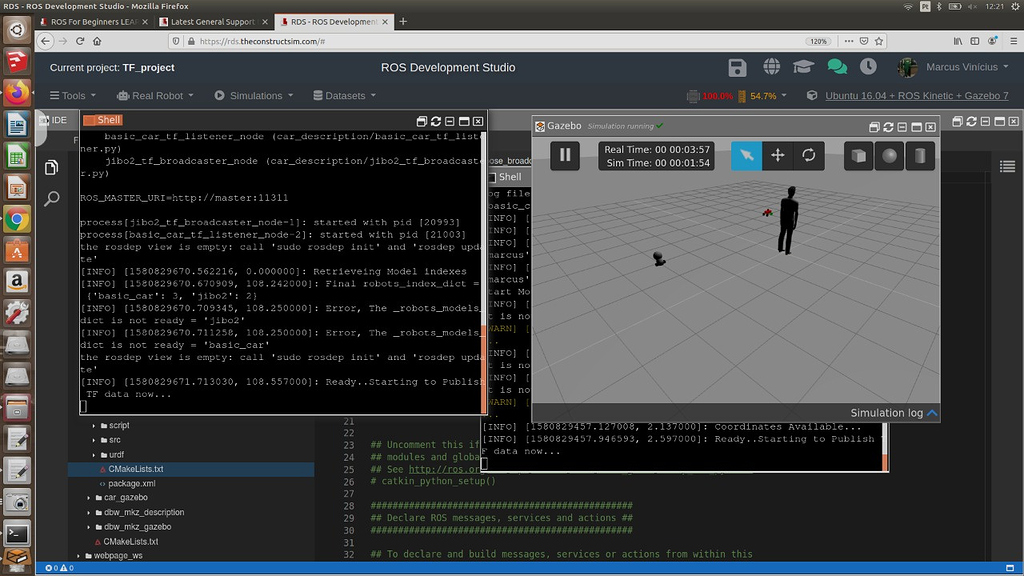Open a new browser tab
Viewport: 1024px width, 576px height.
pyautogui.click(x=403, y=22)
